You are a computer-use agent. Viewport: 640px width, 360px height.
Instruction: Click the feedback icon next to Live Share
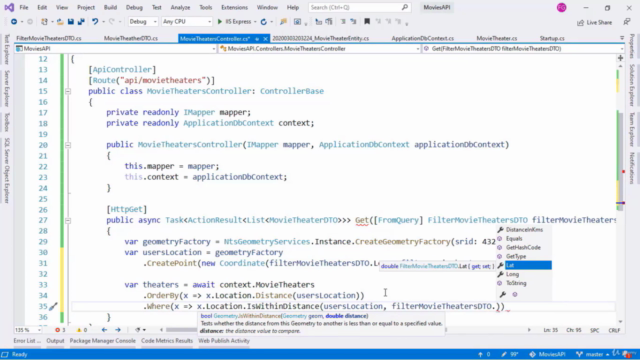coord(627,22)
